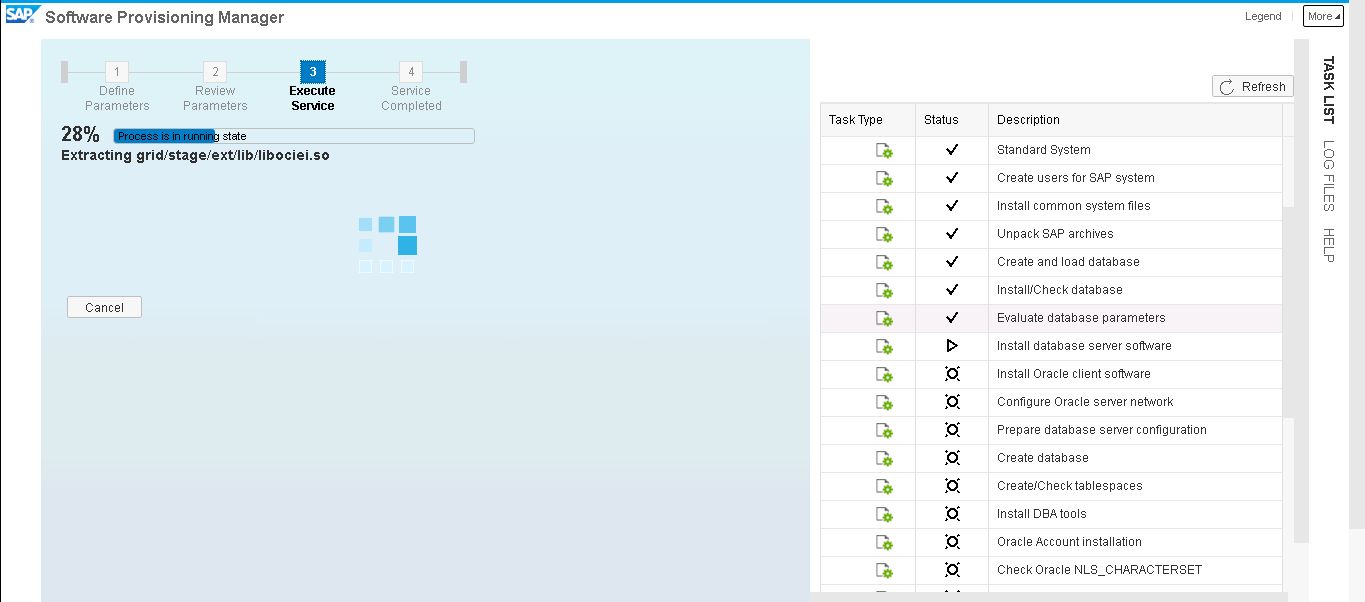Image resolution: width=1365 pixels, height=602 pixels.
Task: Select 'Standard System' description text
Action: (x=1044, y=150)
